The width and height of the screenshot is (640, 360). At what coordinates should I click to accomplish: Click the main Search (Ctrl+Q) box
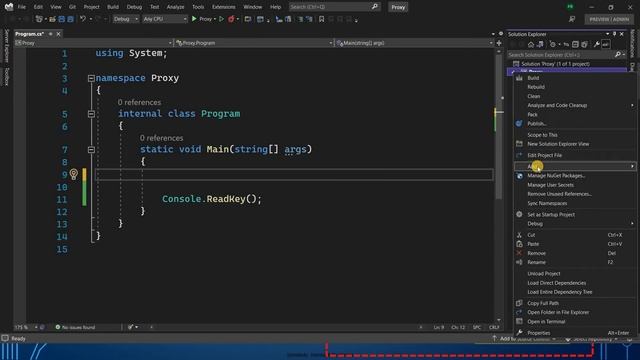334,7
